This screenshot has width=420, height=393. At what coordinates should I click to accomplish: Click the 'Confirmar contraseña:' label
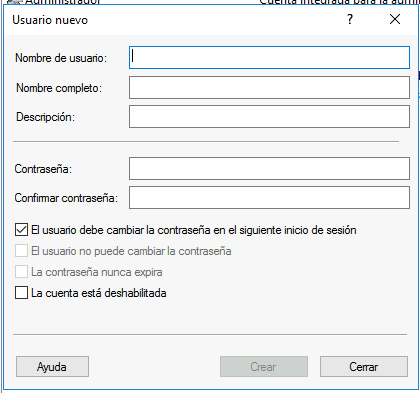pyautogui.click(x=66, y=198)
